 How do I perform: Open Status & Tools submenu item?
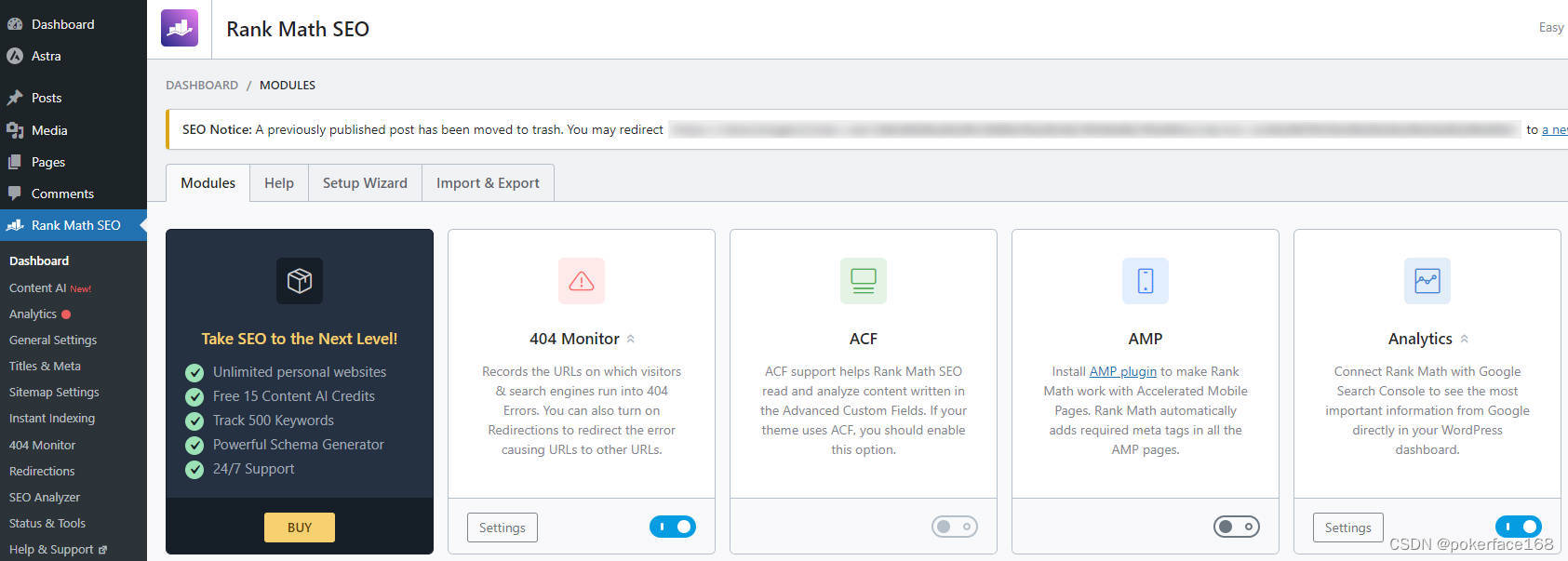47,524
